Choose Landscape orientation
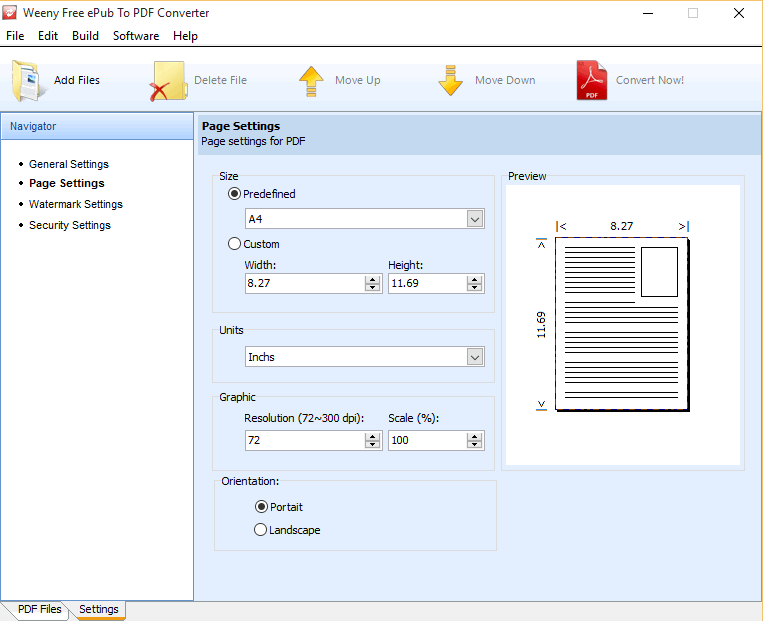 [260, 530]
